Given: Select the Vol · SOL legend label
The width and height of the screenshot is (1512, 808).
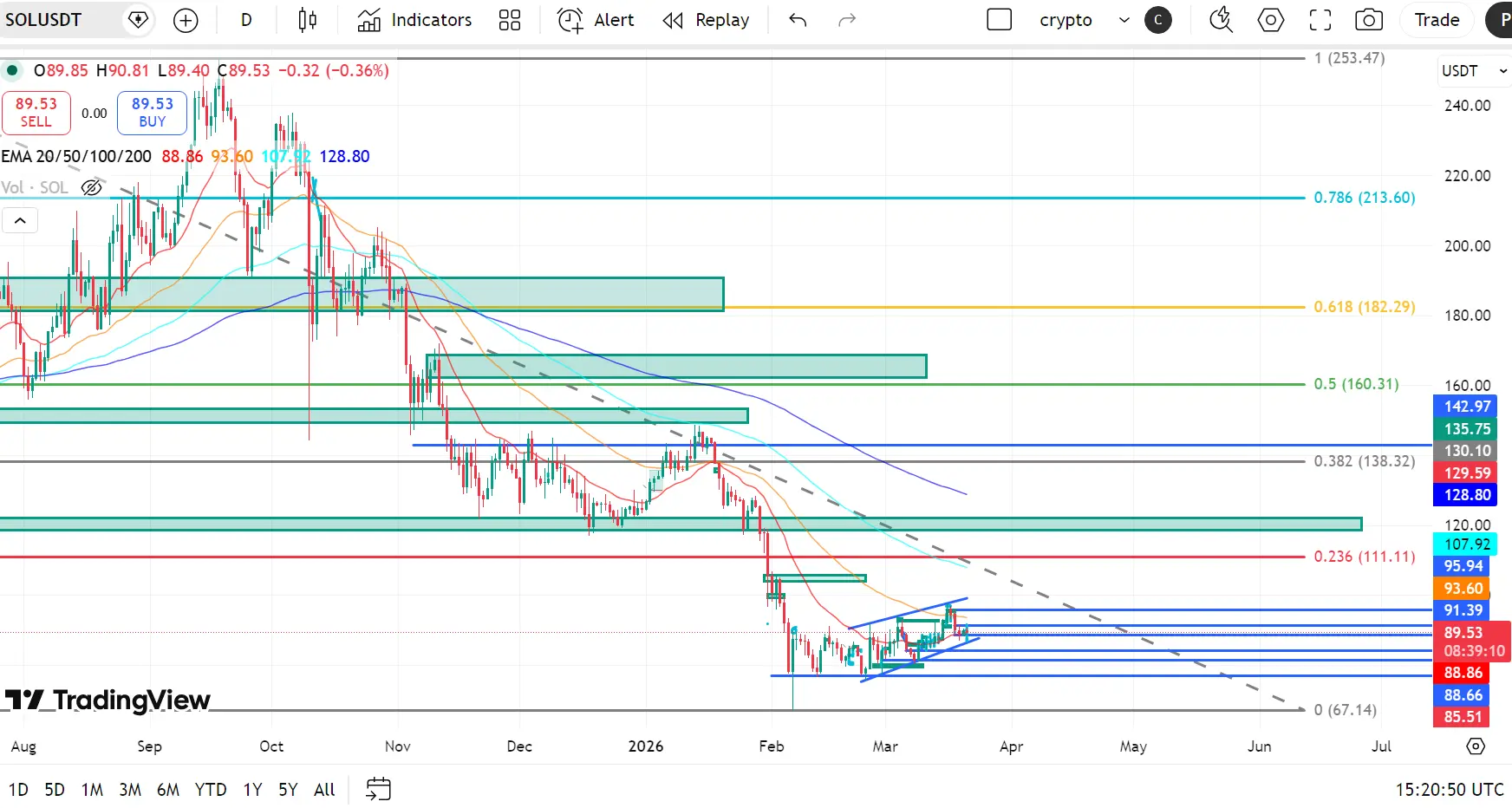Looking at the screenshot, I should 35,187.
